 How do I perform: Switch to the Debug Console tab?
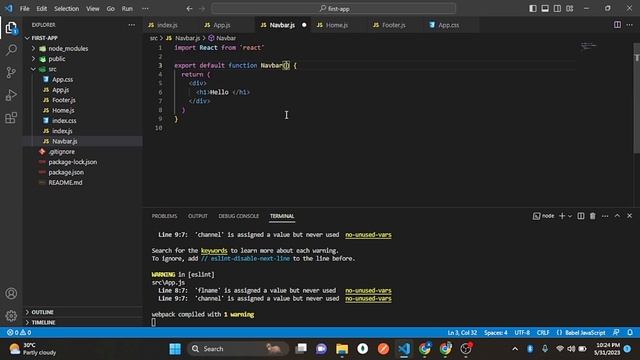pos(238,216)
